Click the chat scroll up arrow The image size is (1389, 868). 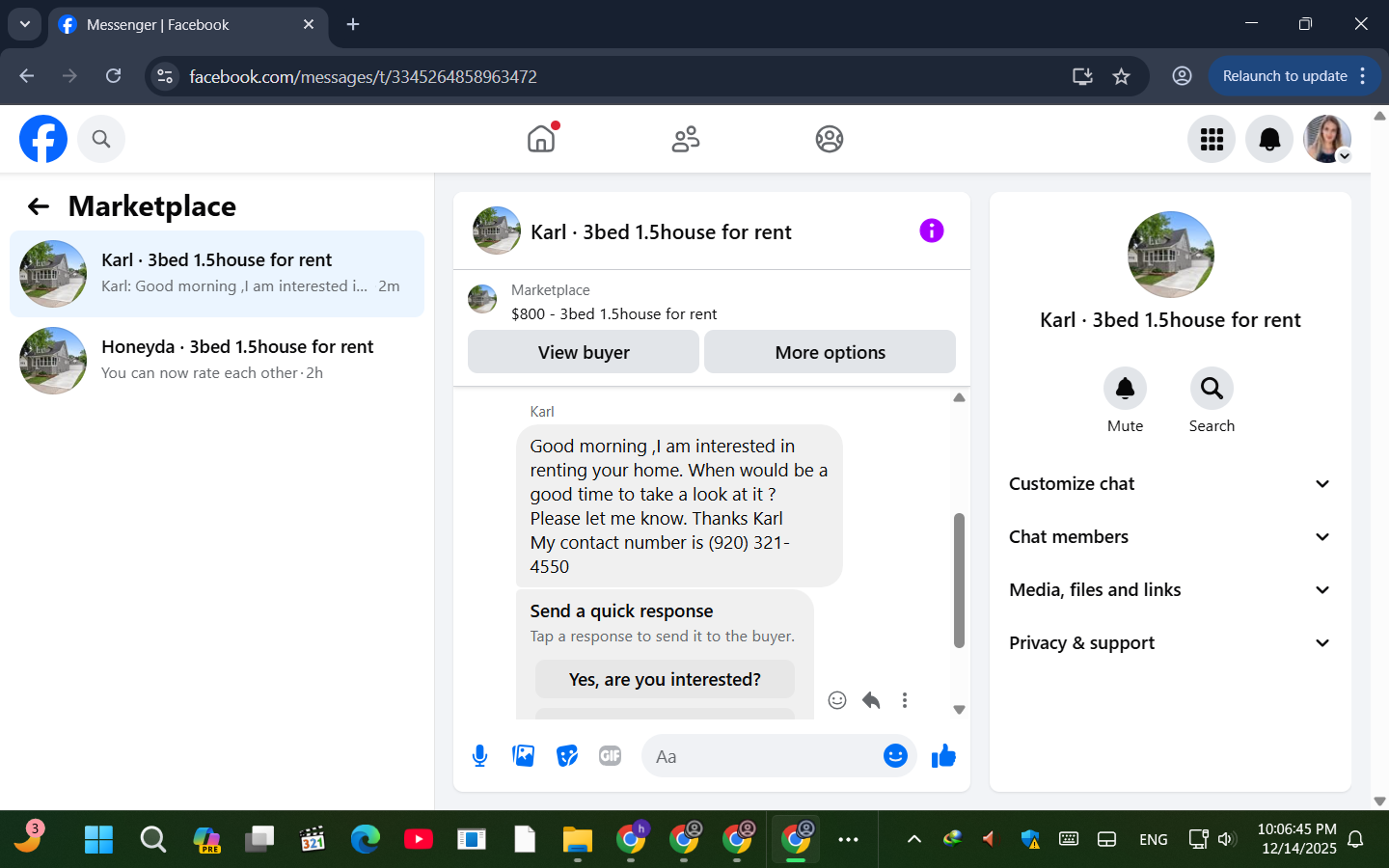[959, 397]
